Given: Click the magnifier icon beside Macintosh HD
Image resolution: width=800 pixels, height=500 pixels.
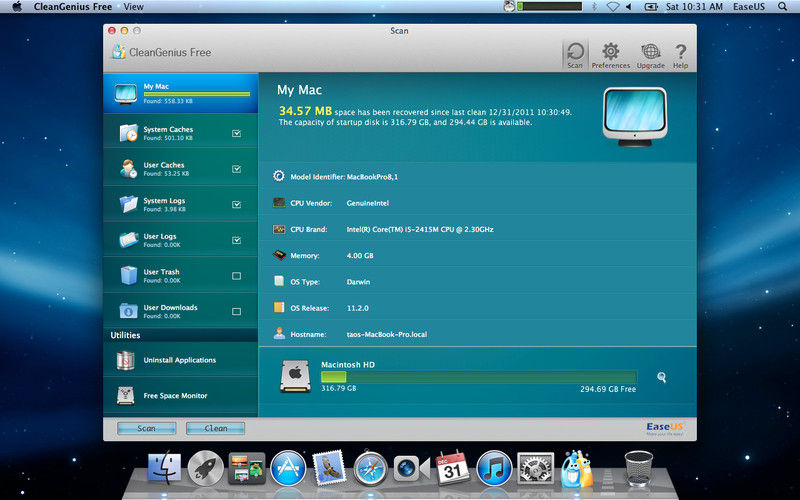Looking at the screenshot, I should [661, 378].
